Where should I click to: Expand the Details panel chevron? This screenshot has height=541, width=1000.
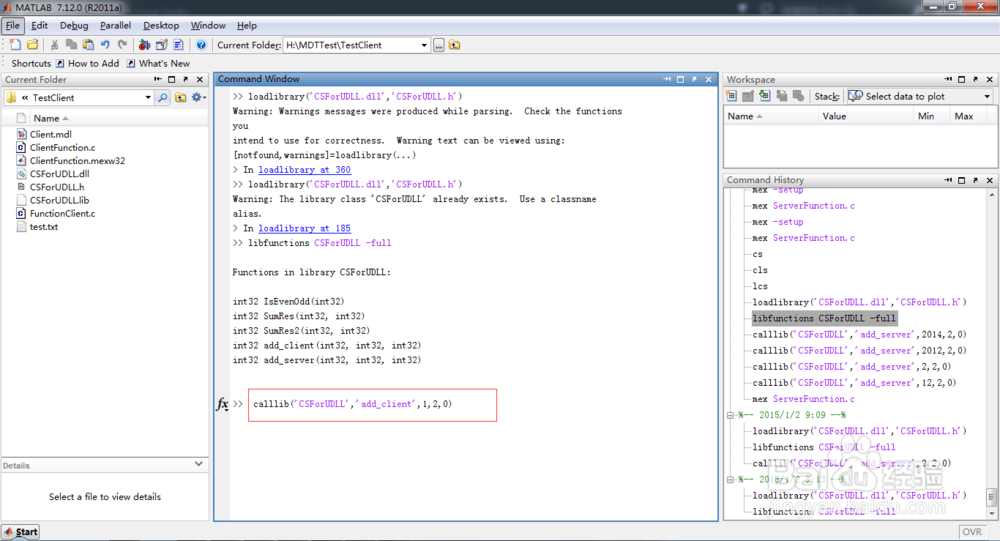click(x=198, y=464)
